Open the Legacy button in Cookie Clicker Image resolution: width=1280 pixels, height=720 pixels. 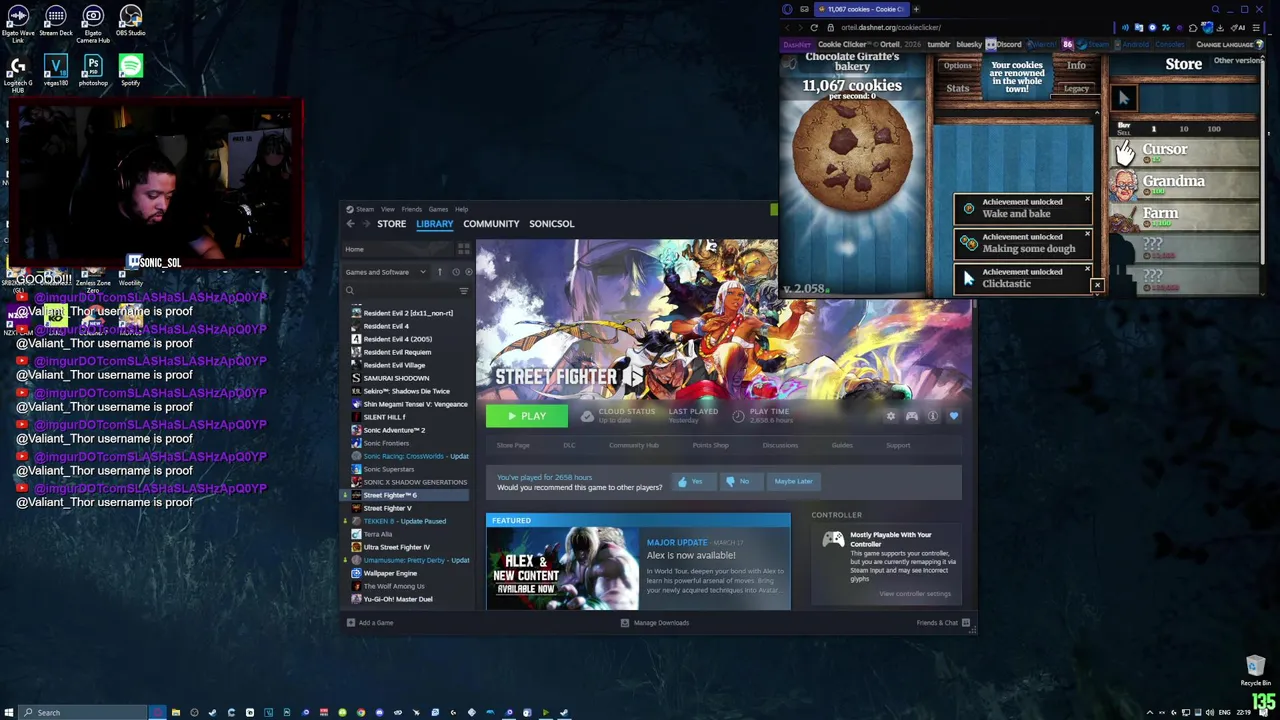(x=1076, y=89)
